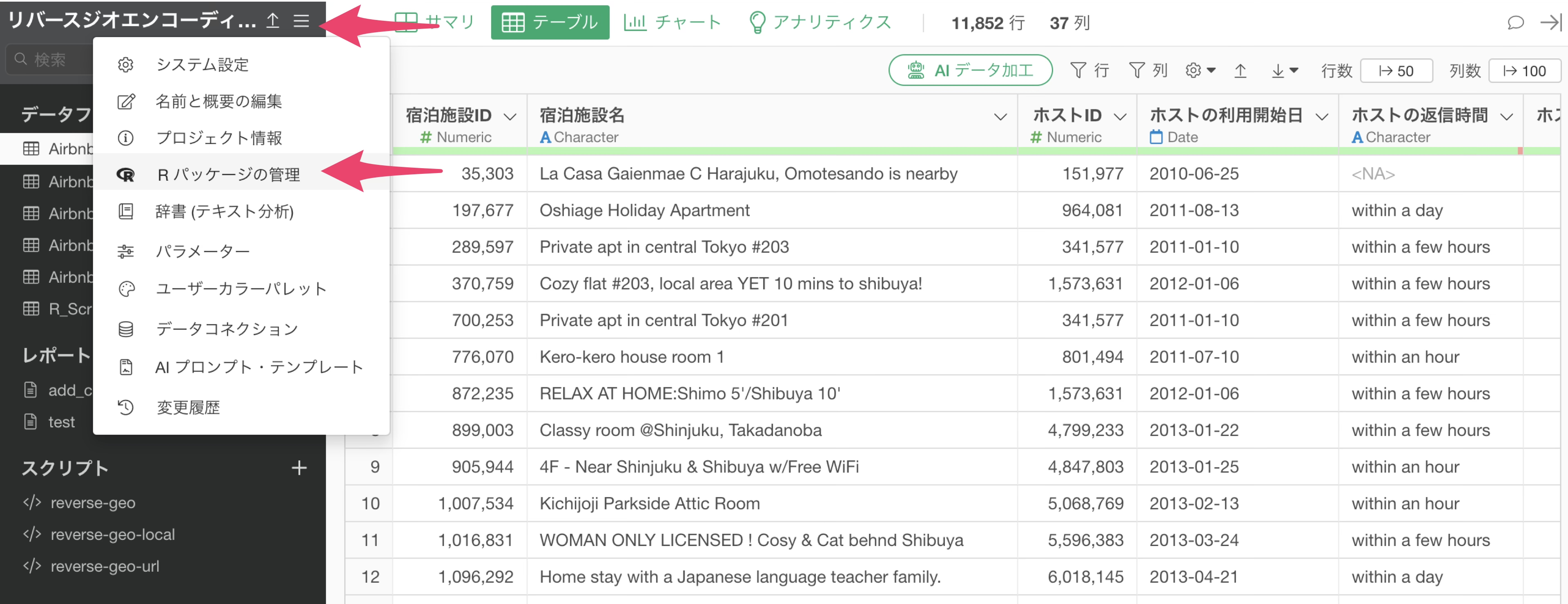Add a new script with the plus icon
Viewport: 1568px width, 604px height.
(299, 468)
